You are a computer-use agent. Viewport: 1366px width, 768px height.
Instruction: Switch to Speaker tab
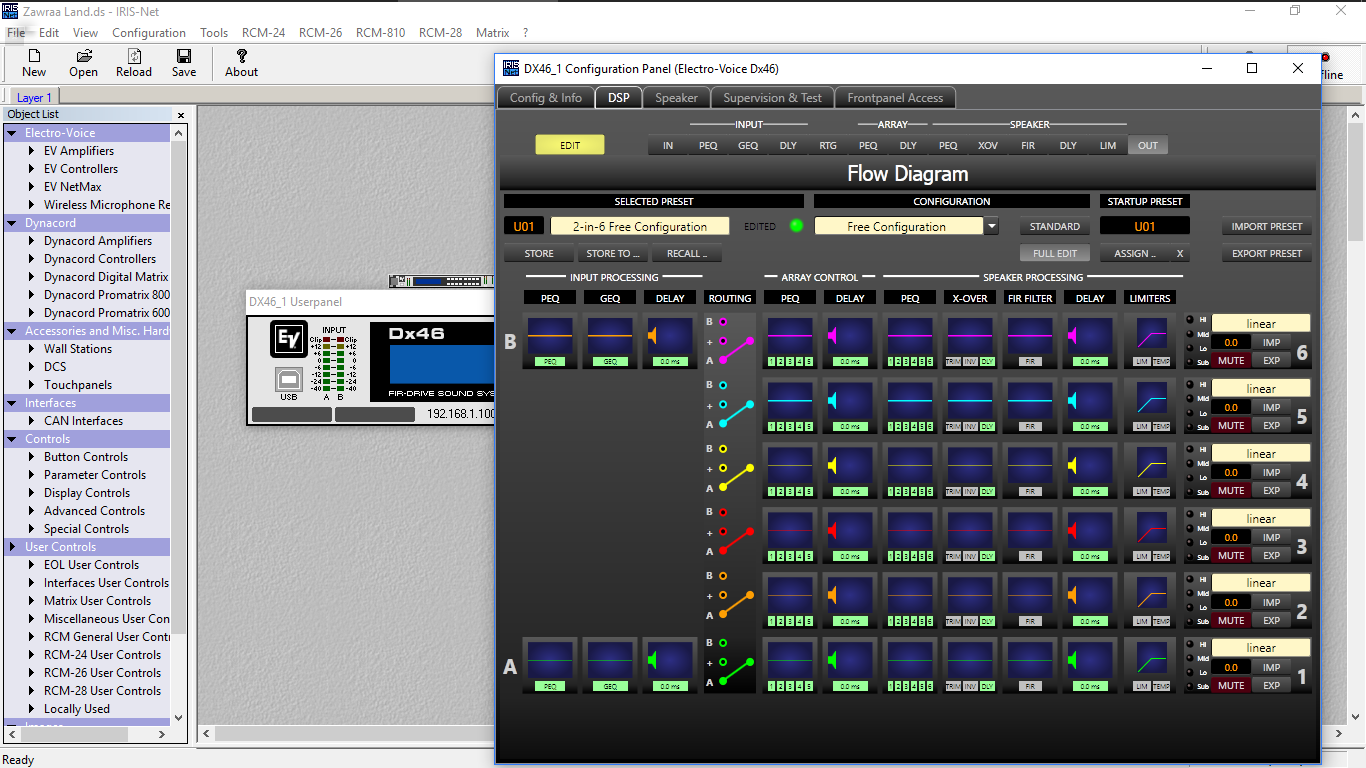(x=676, y=98)
